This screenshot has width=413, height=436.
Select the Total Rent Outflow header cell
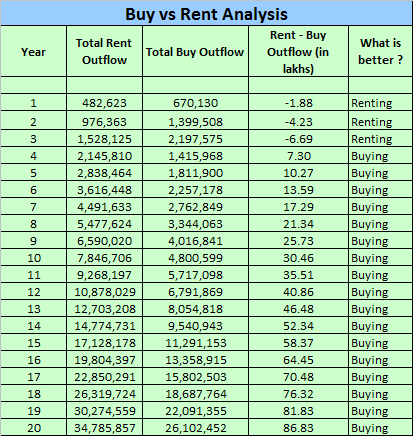click(x=104, y=51)
